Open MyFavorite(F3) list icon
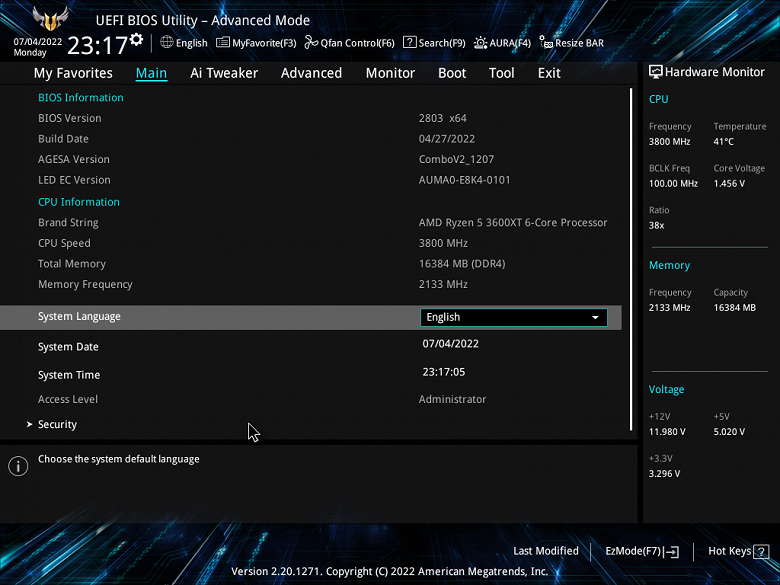This screenshot has height=585, width=780. coord(222,43)
